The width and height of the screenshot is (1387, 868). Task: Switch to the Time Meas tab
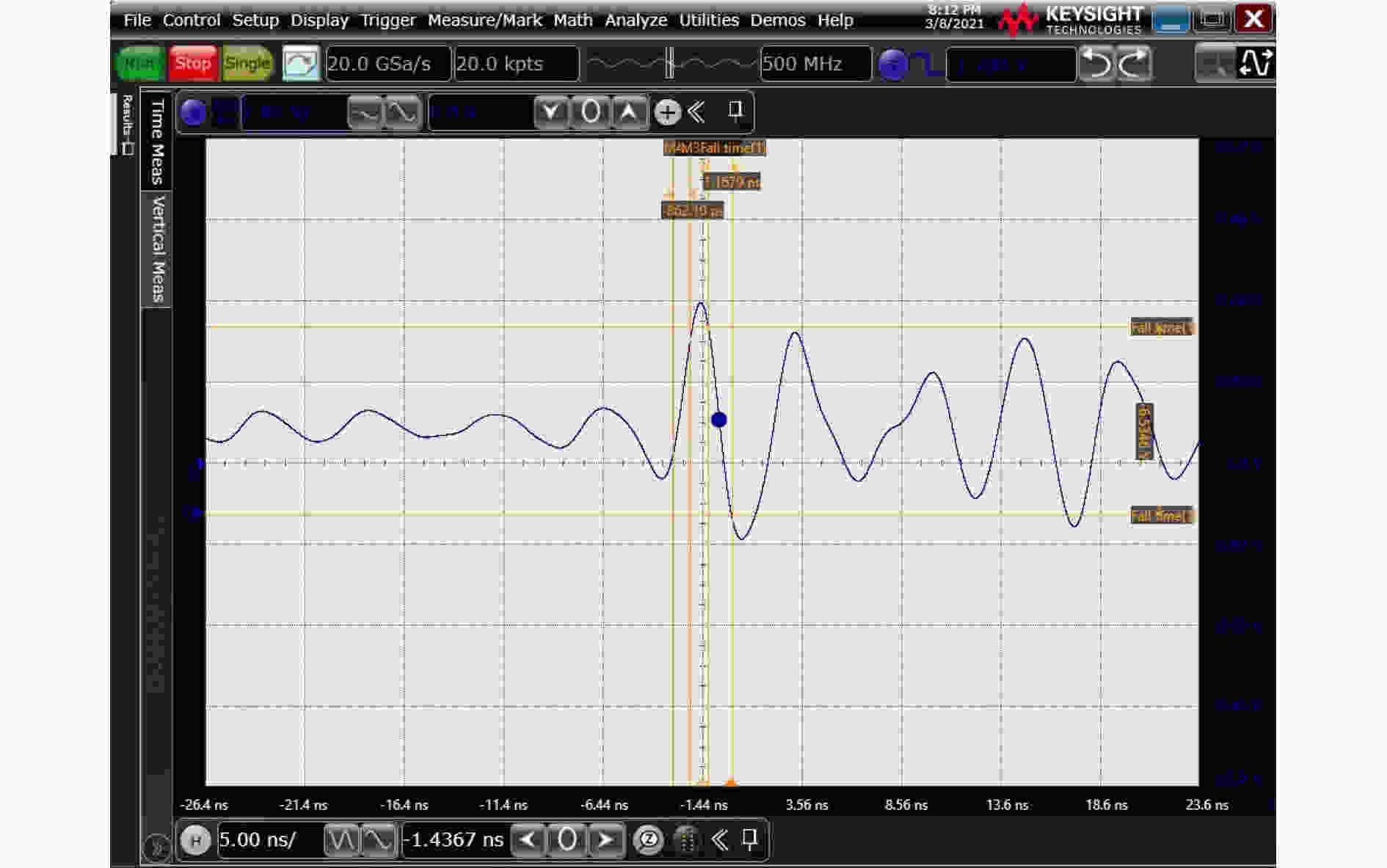point(156,142)
